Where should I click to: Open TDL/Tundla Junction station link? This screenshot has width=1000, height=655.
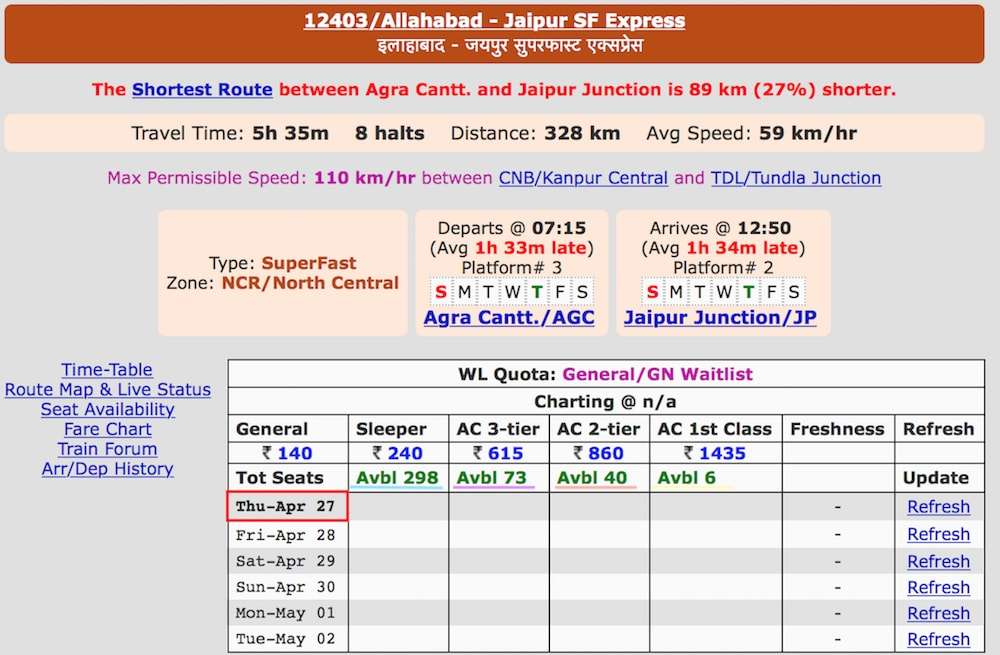[x=796, y=178]
